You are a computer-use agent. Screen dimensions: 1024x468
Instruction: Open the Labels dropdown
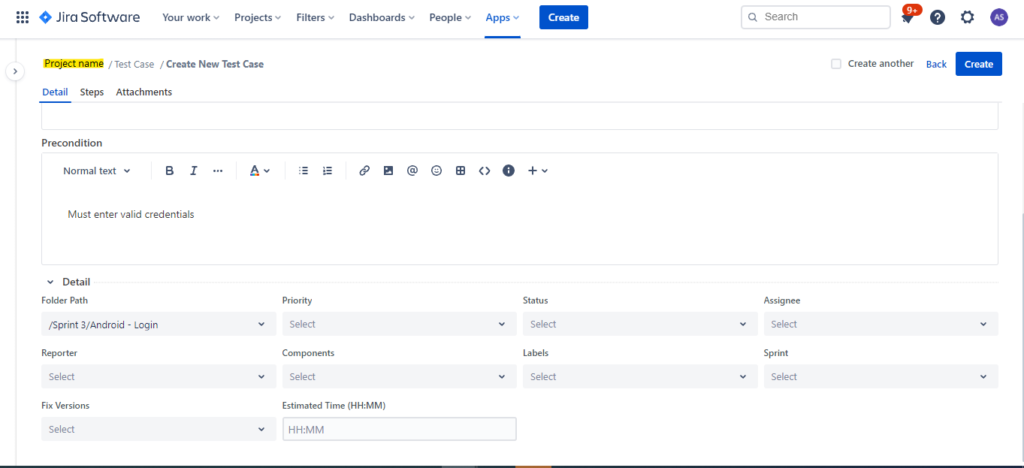pos(640,377)
